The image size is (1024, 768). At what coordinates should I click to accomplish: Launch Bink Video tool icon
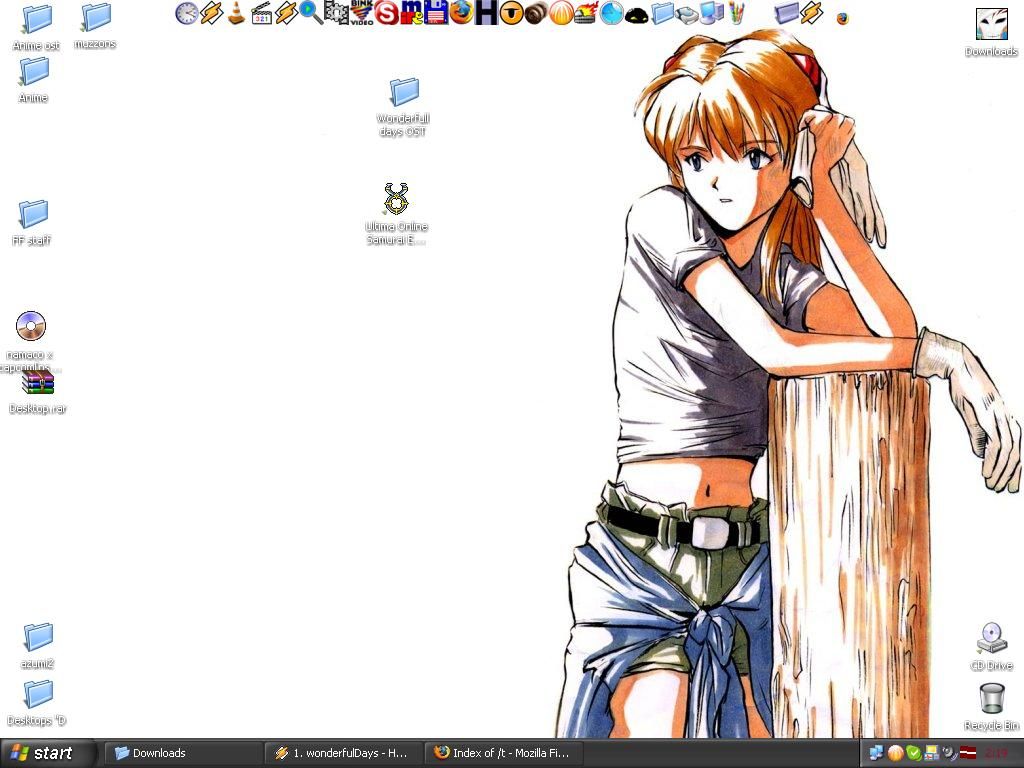361,12
